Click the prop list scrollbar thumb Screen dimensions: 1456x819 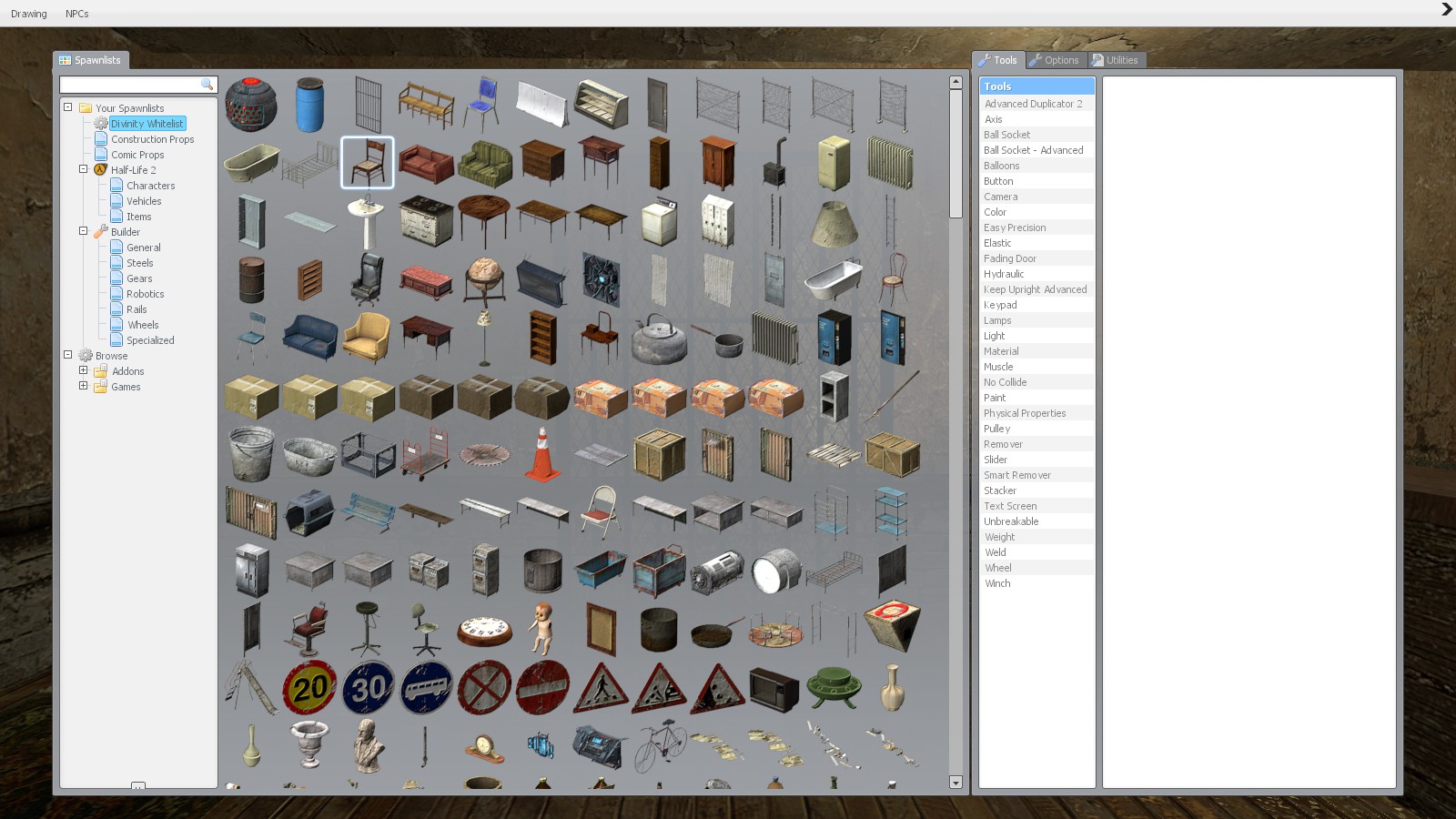point(955,153)
